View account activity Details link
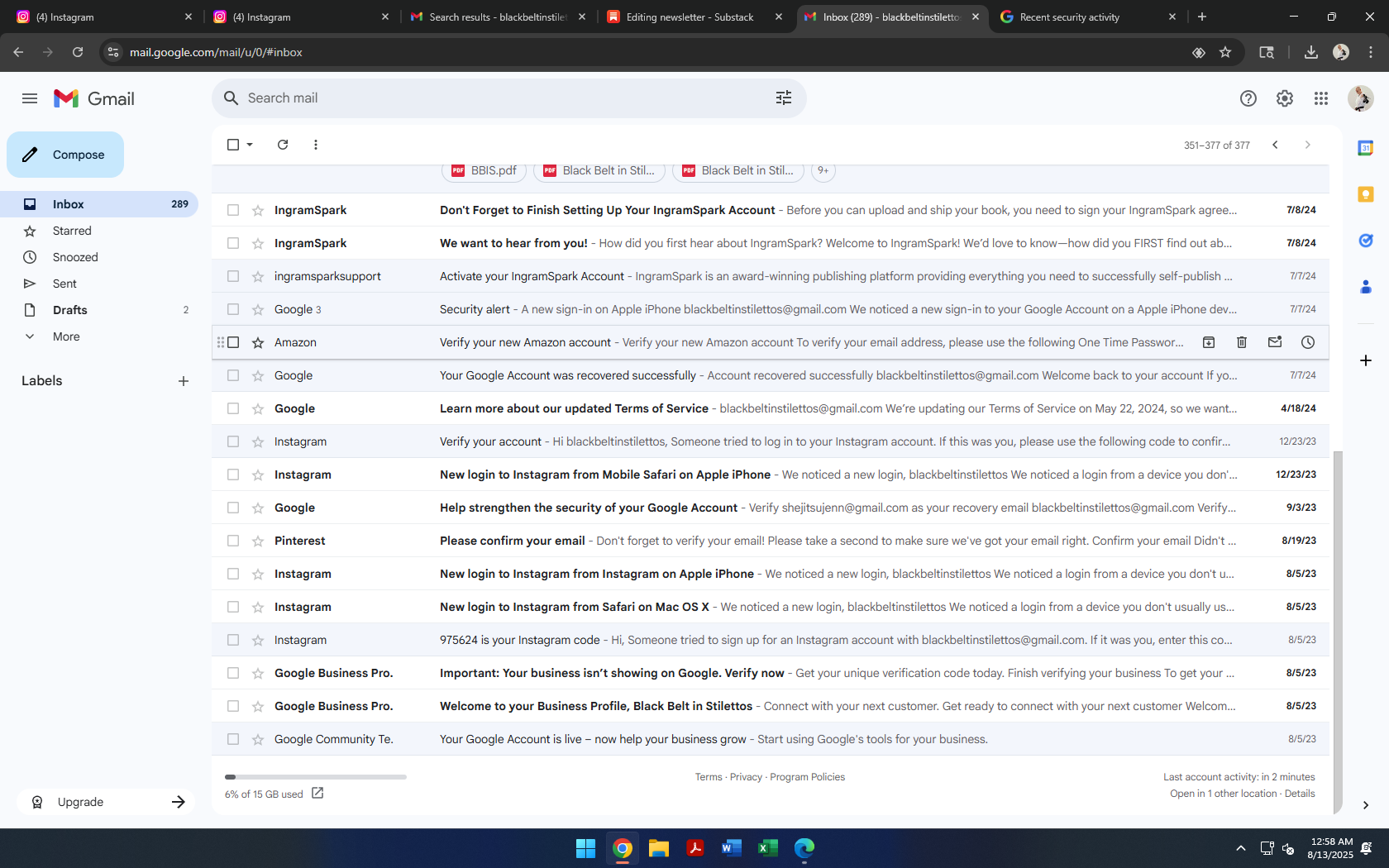Image resolution: width=1389 pixels, height=868 pixels. pyautogui.click(x=1300, y=794)
